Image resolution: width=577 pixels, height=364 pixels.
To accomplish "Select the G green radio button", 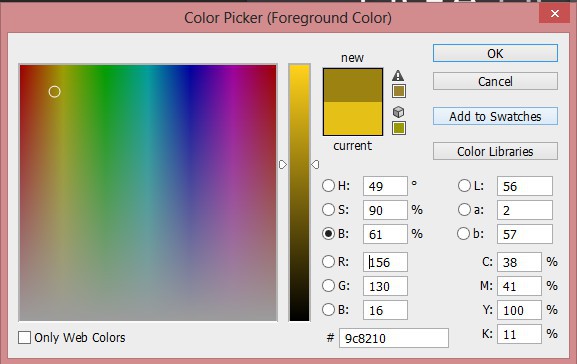I will coord(328,286).
